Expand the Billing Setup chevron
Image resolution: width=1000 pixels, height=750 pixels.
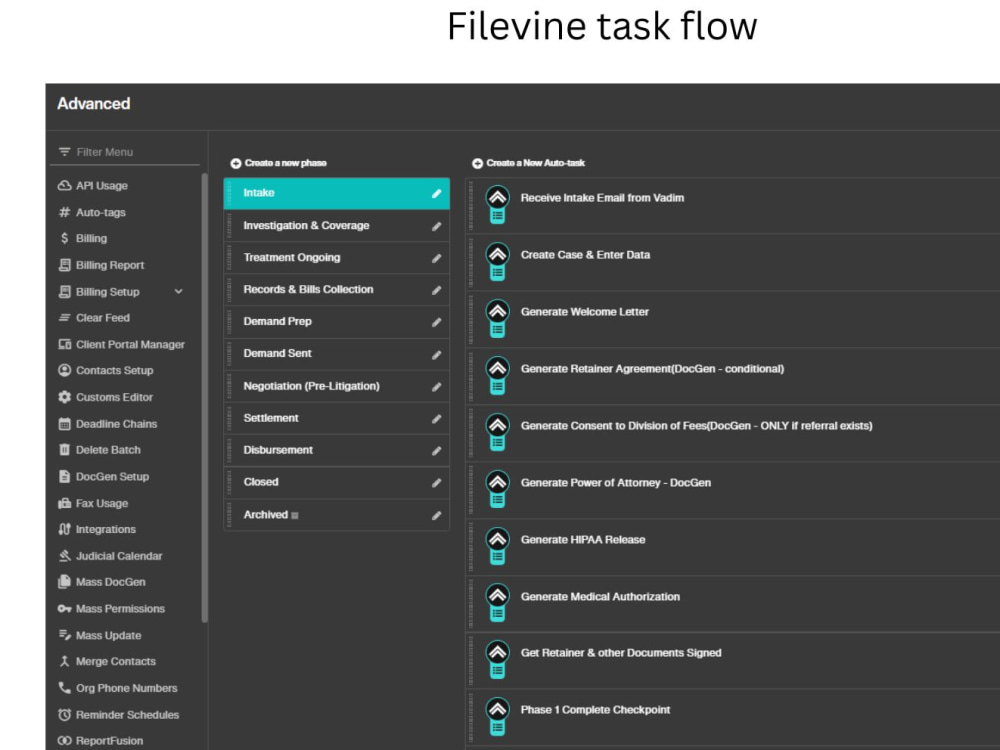(x=179, y=291)
